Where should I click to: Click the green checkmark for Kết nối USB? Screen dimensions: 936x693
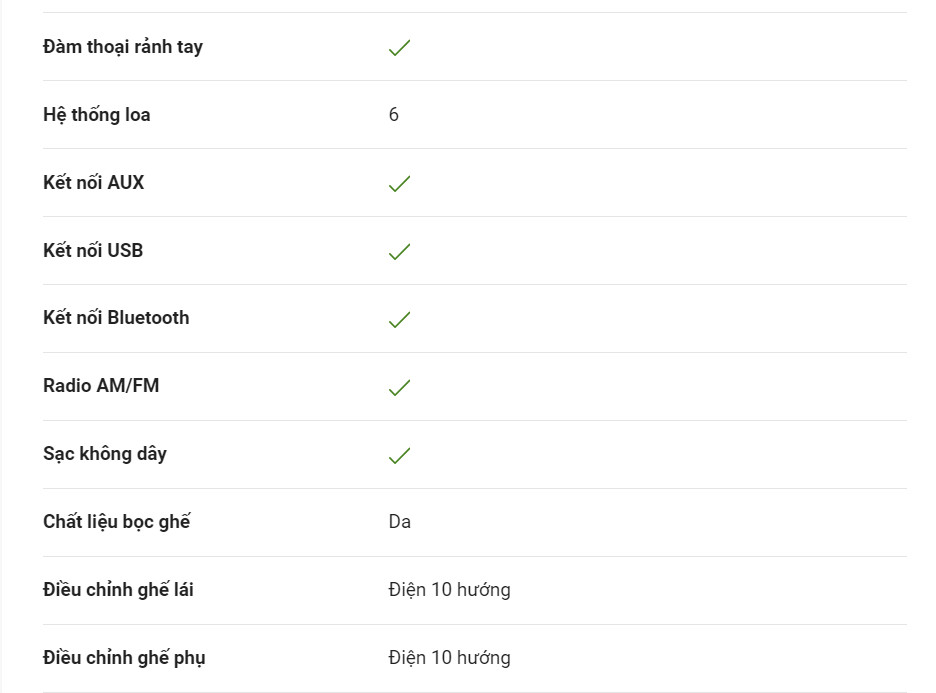pos(399,252)
